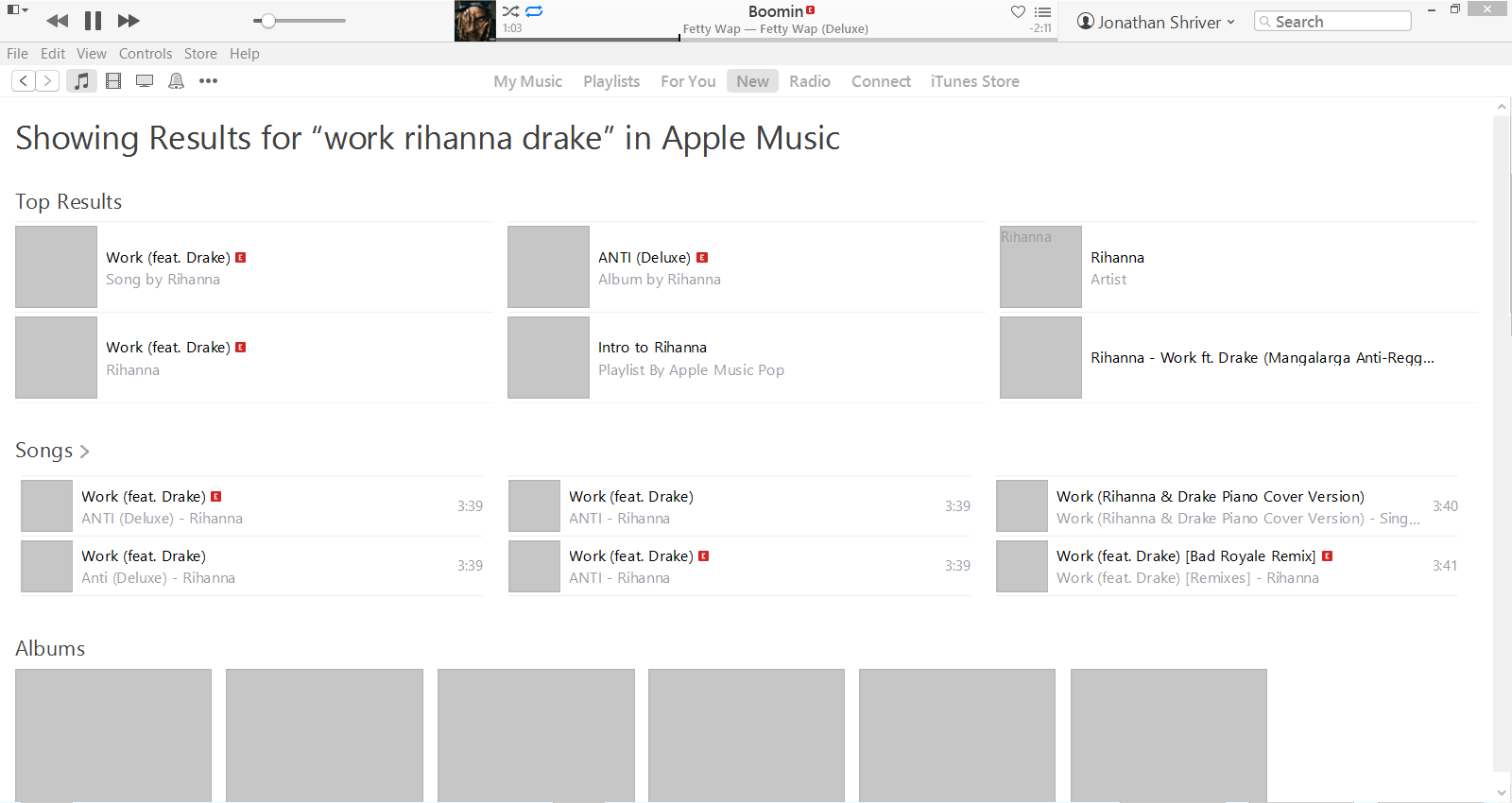Open Intro to Rihanna playlist
The image size is (1512, 803).
pos(747,358)
